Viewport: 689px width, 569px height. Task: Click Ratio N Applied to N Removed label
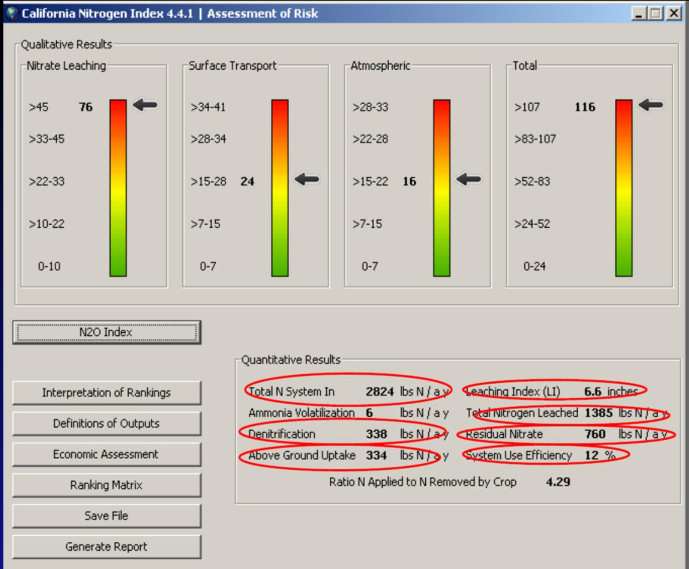423,482
